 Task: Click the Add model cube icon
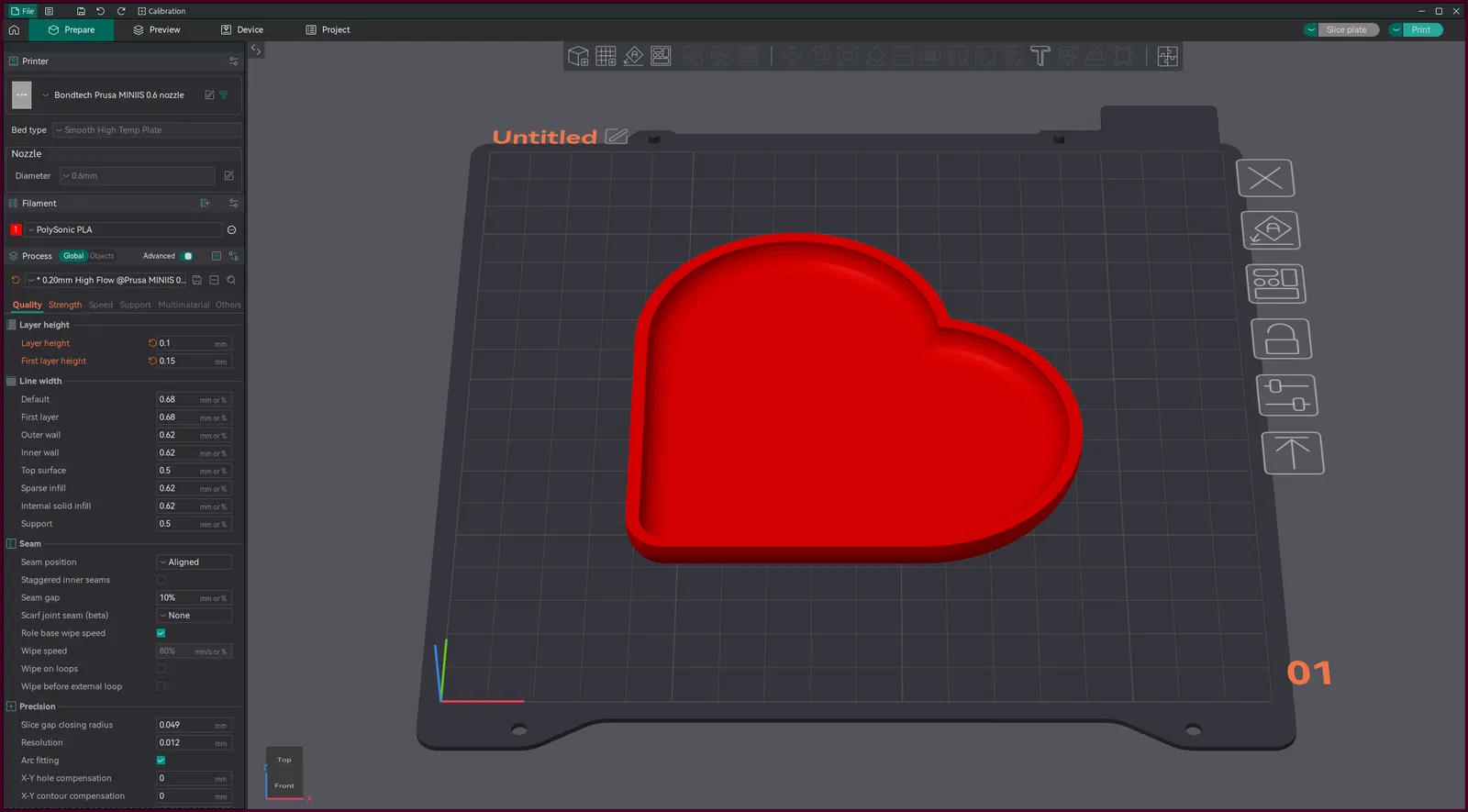coord(578,57)
